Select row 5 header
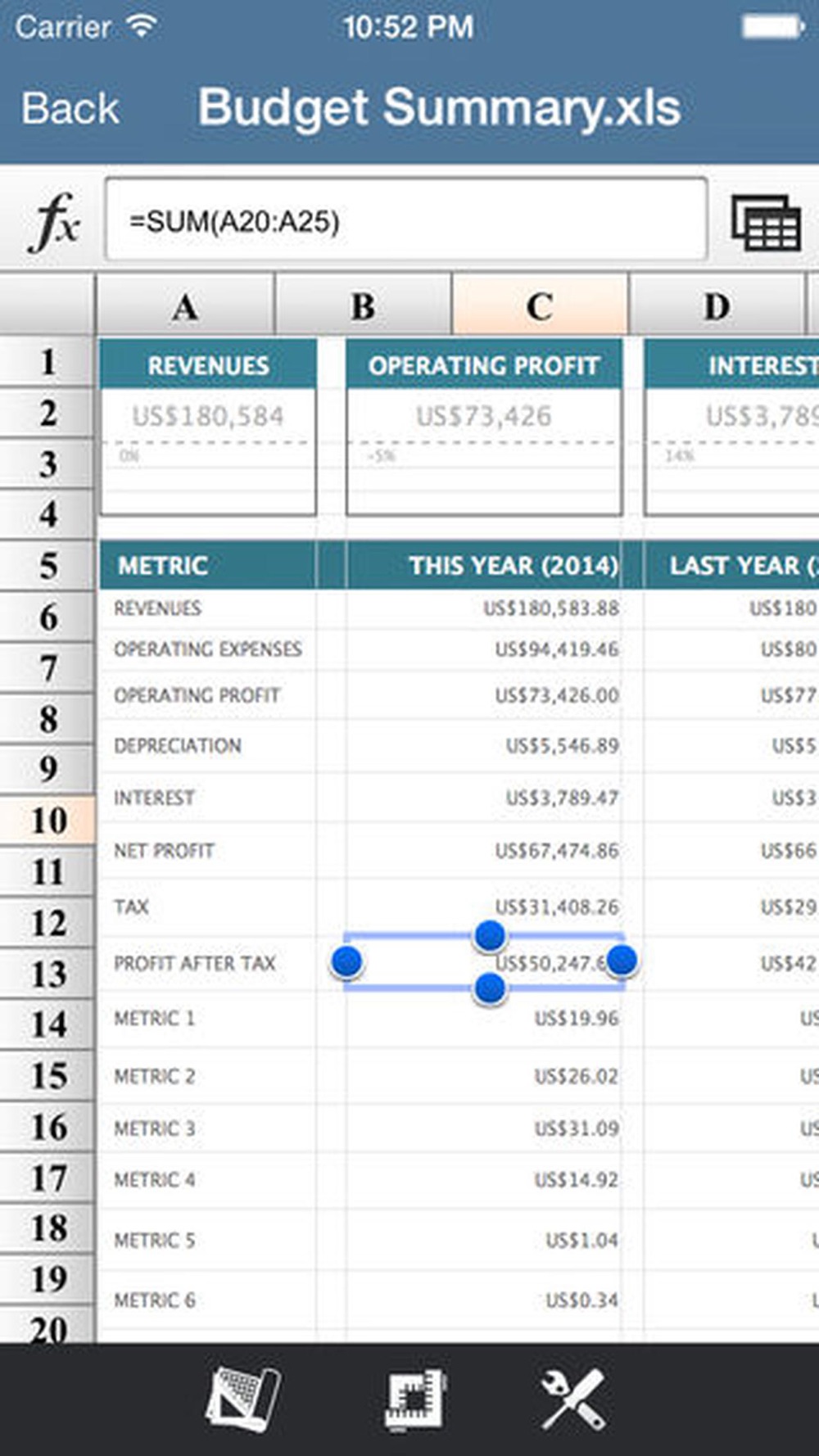This screenshot has width=819, height=1456. (48, 565)
